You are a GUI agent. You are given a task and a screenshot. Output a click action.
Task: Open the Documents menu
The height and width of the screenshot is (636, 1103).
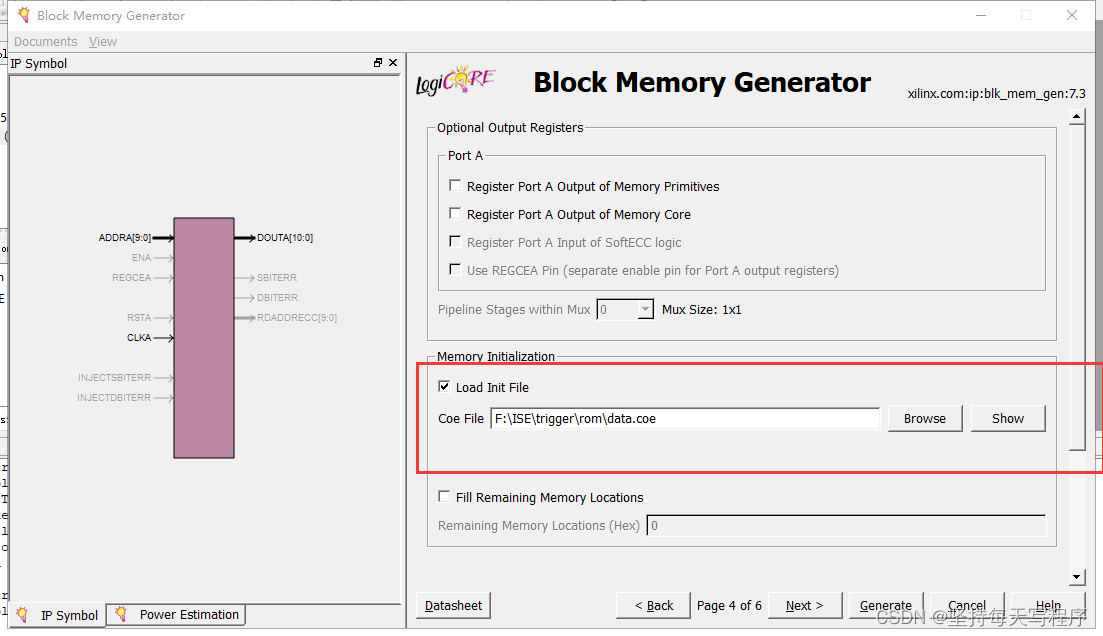click(x=45, y=41)
